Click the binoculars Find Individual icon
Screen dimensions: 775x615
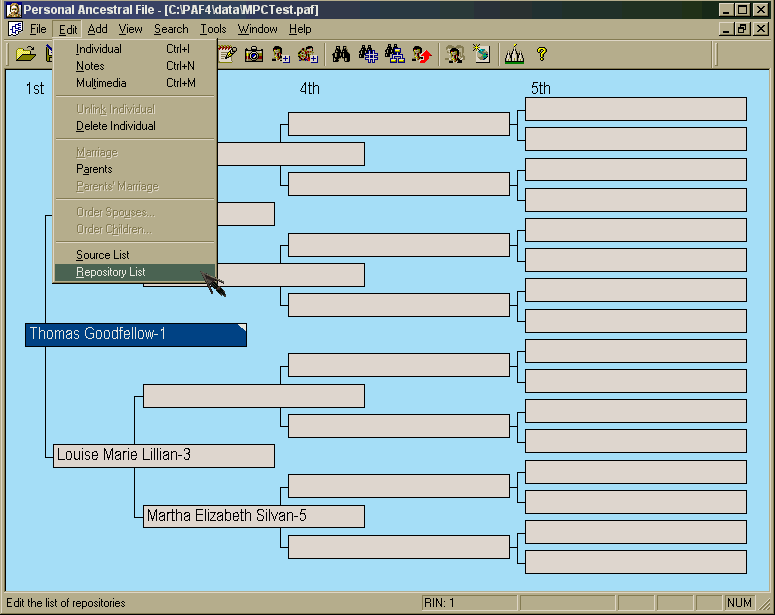click(x=341, y=54)
